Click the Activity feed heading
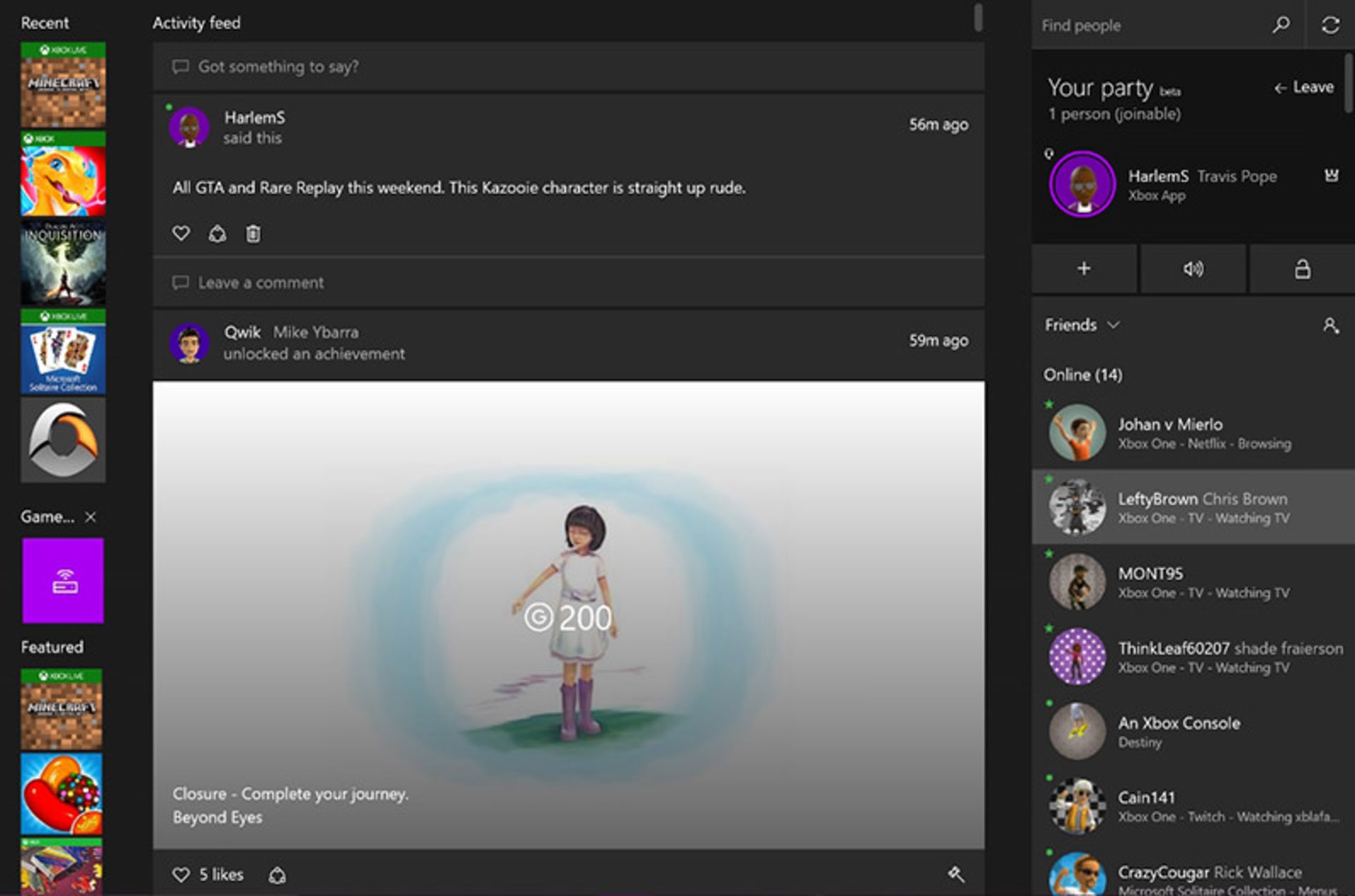Image resolution: width=1355 pixels, height=896 pixels. pyautogui.click(x=196, y=23)
